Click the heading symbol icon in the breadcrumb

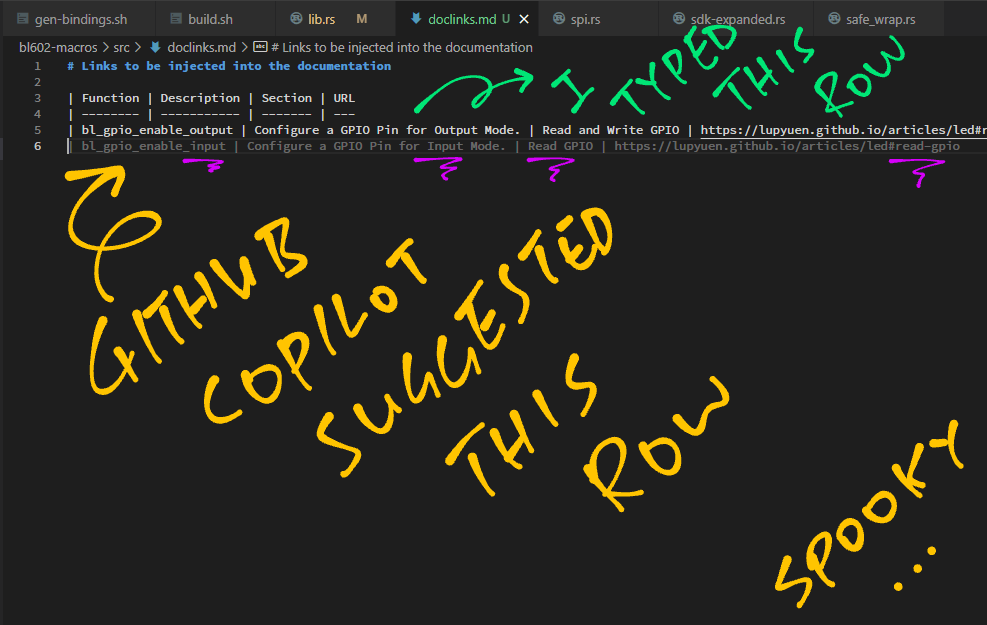tap(260, 47)
